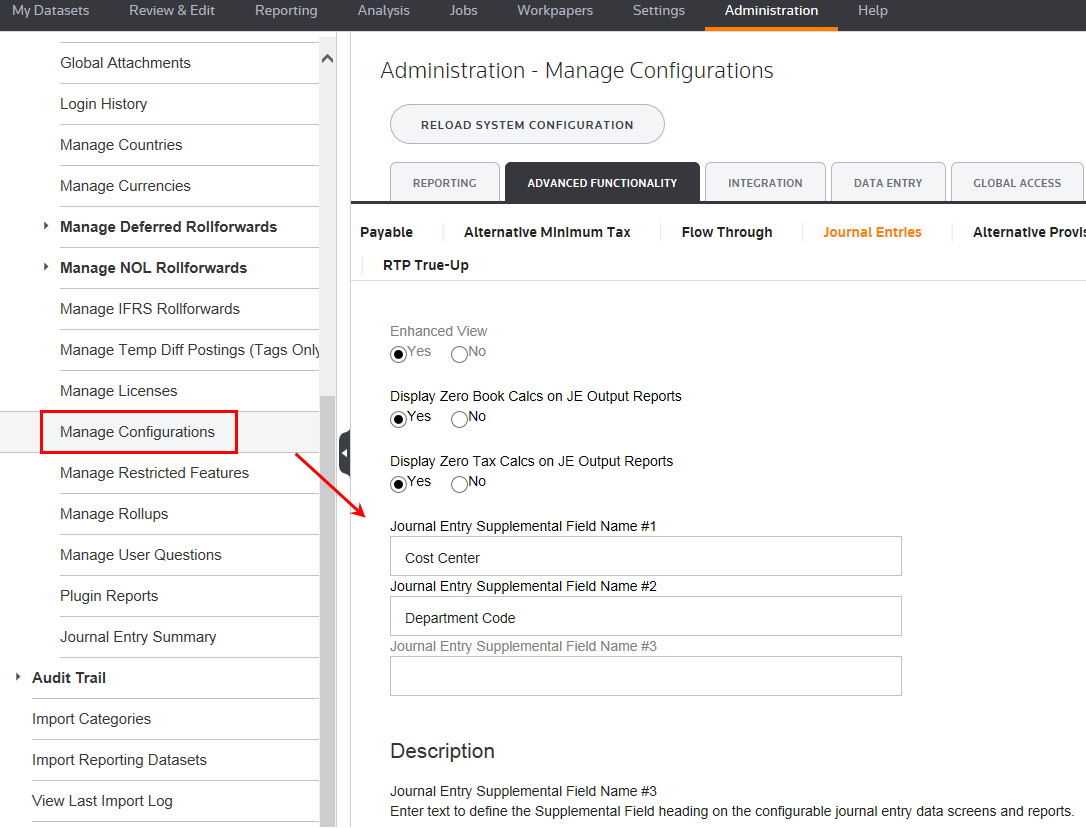
Task: Open the Reporting configuration tab
Action: coord(444,183)
